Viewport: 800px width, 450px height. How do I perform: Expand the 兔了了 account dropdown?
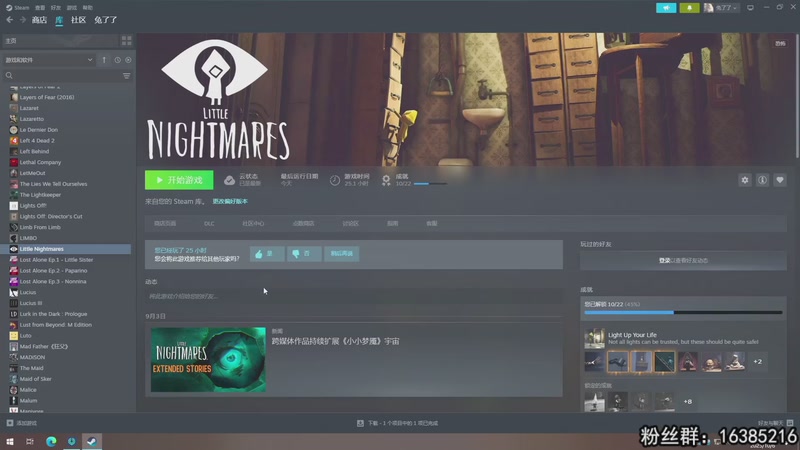point(720,8)
